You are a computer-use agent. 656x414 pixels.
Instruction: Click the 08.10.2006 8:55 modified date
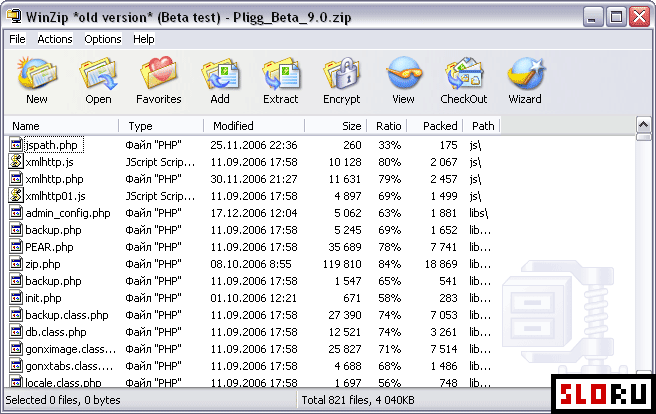[251, 264]
